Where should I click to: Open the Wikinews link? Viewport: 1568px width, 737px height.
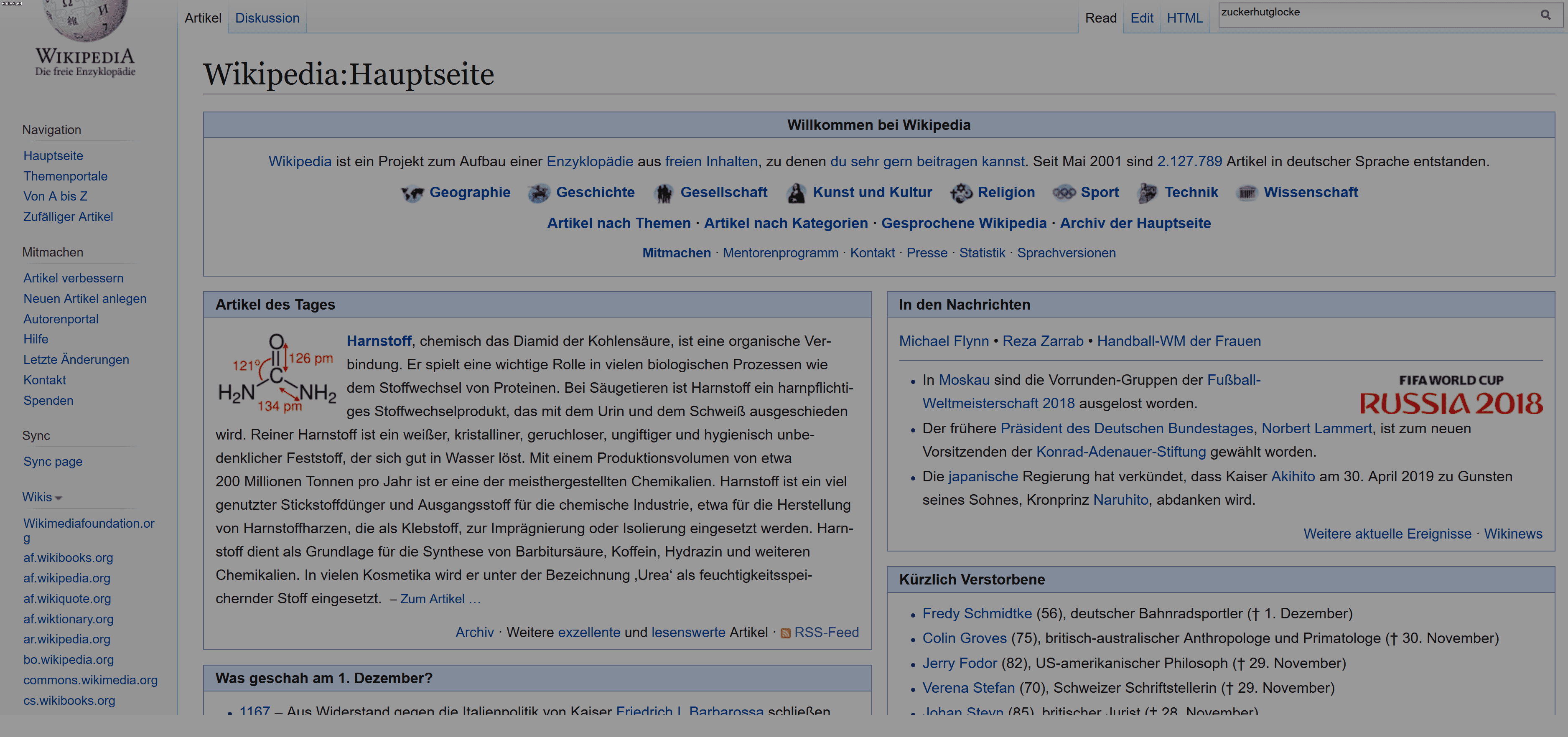pyautogui.click(x=1513, y=534)
